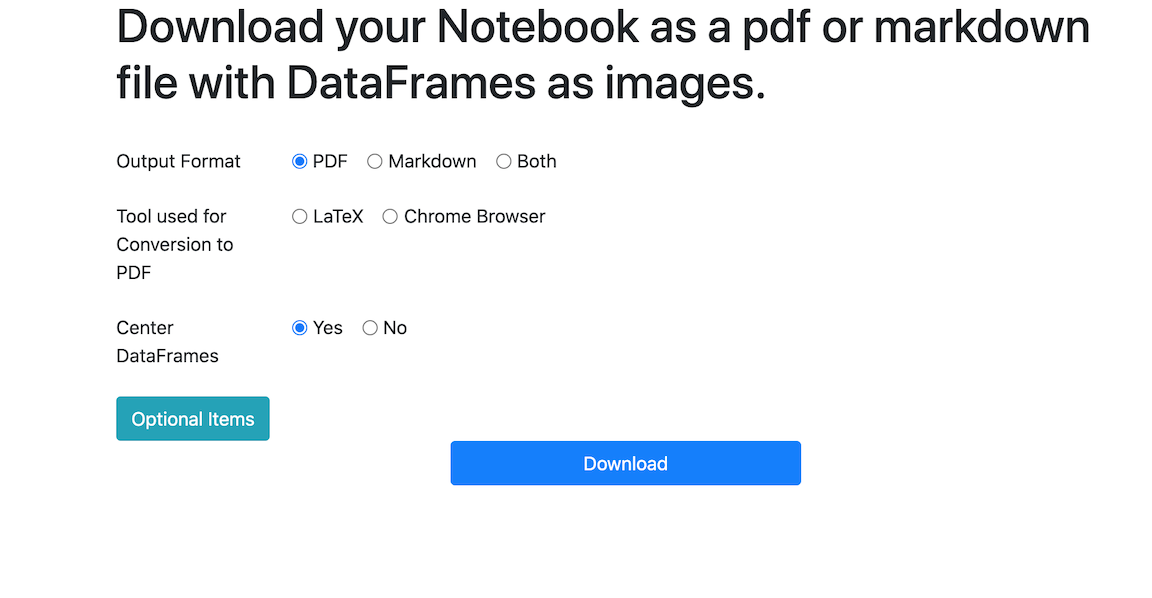The image size is (1152, 598).
Task: Pick LaTeX as the conversion tool
Action: pos(298,216)
